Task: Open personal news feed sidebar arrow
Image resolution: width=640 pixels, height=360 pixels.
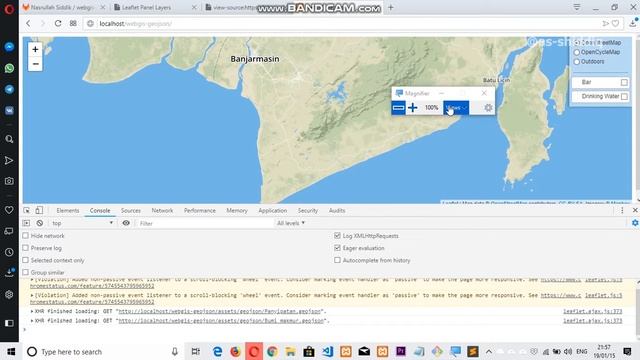Action: point(9,160)
